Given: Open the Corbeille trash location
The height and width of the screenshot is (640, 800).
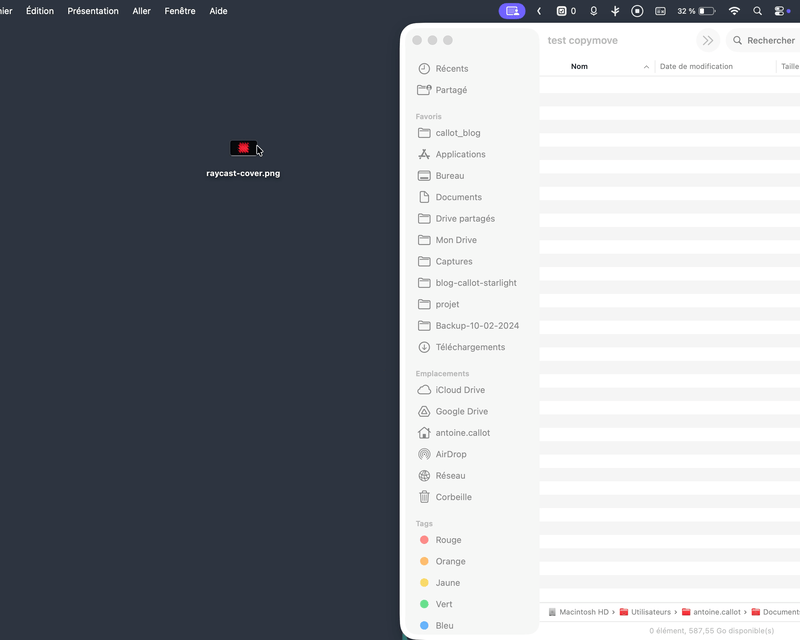Looking at the screenshot, I should [x=453, y=497].
